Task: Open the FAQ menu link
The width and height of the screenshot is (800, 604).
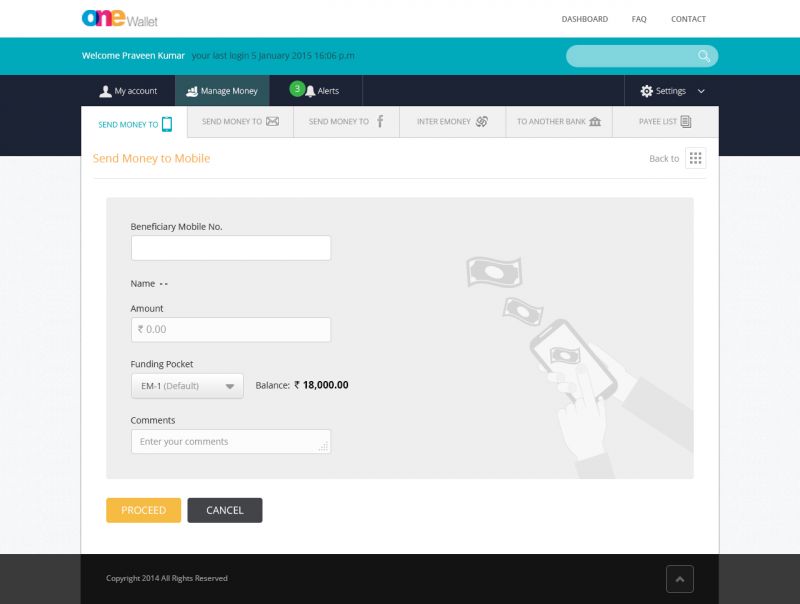Action: (x=639, y=19)
